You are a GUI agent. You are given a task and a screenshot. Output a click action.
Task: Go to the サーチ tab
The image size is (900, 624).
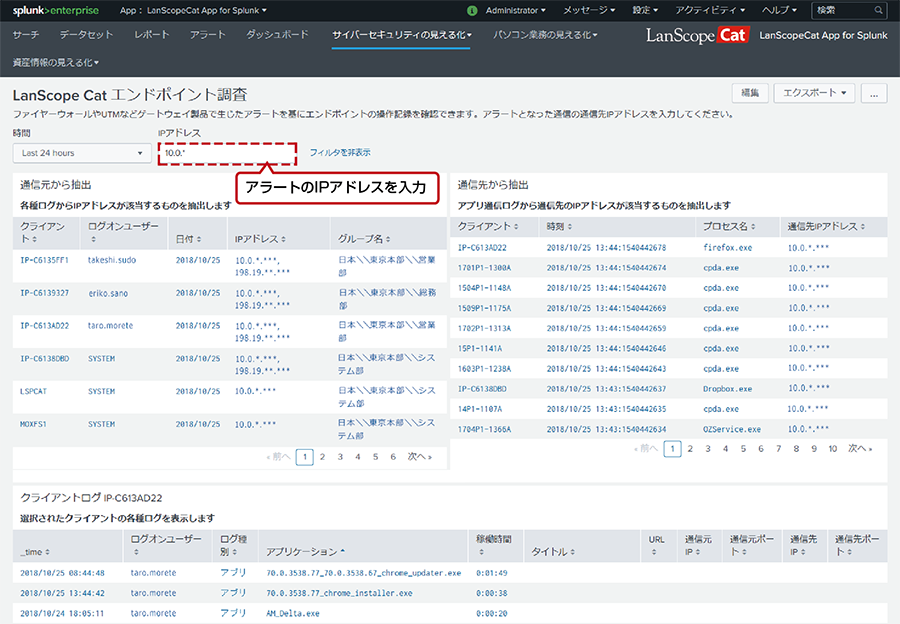point(26,35)
